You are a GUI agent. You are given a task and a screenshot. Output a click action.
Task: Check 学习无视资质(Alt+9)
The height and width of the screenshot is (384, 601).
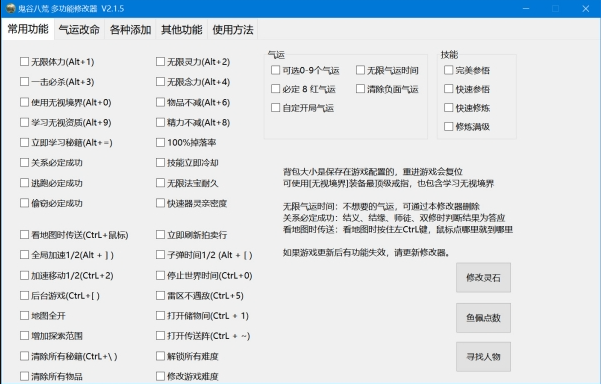[x=25, y=122]
